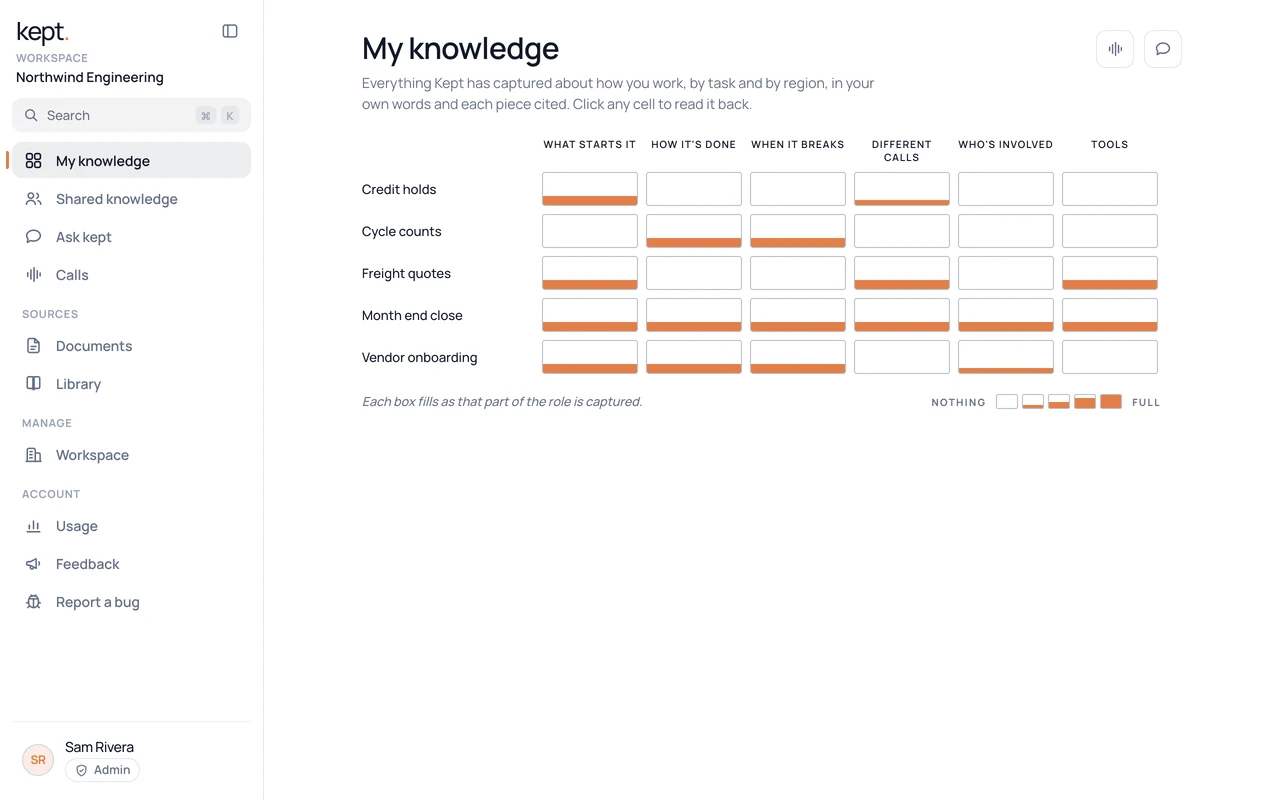Click the Library book icon
The image size is (1280, 800).
point(33,384)
